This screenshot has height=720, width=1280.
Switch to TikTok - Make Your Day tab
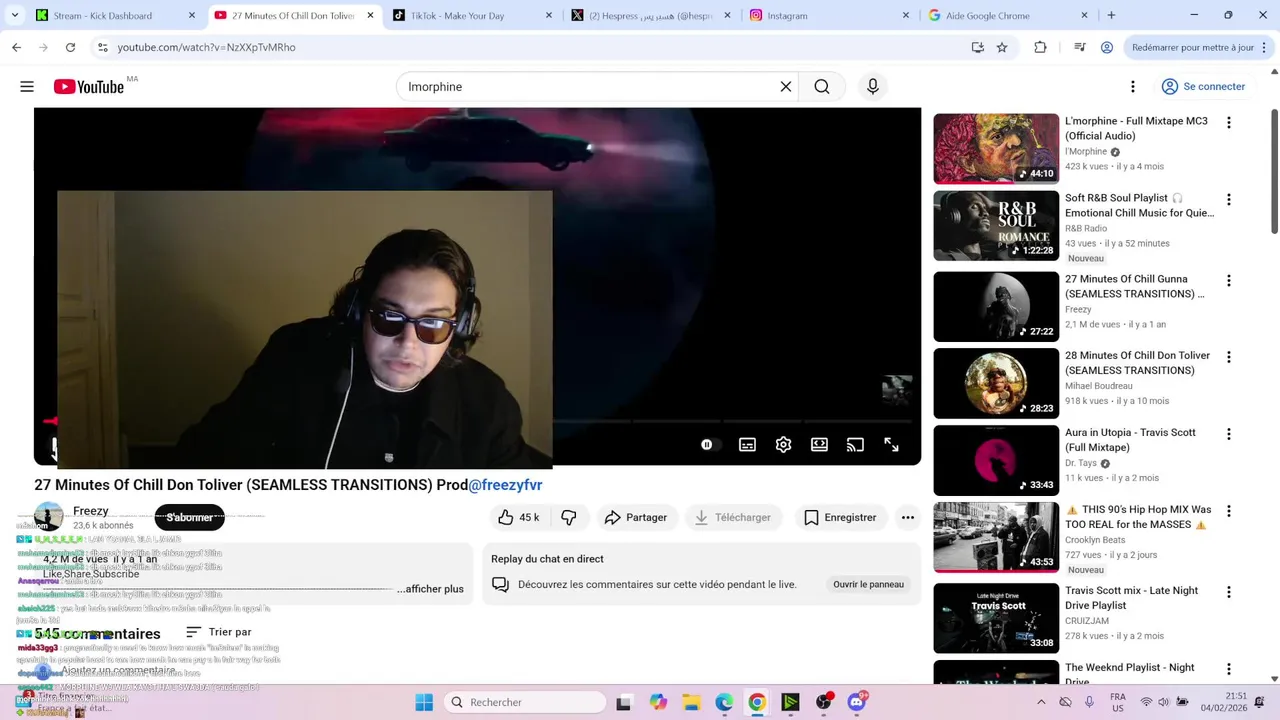(x=472, y=16)
